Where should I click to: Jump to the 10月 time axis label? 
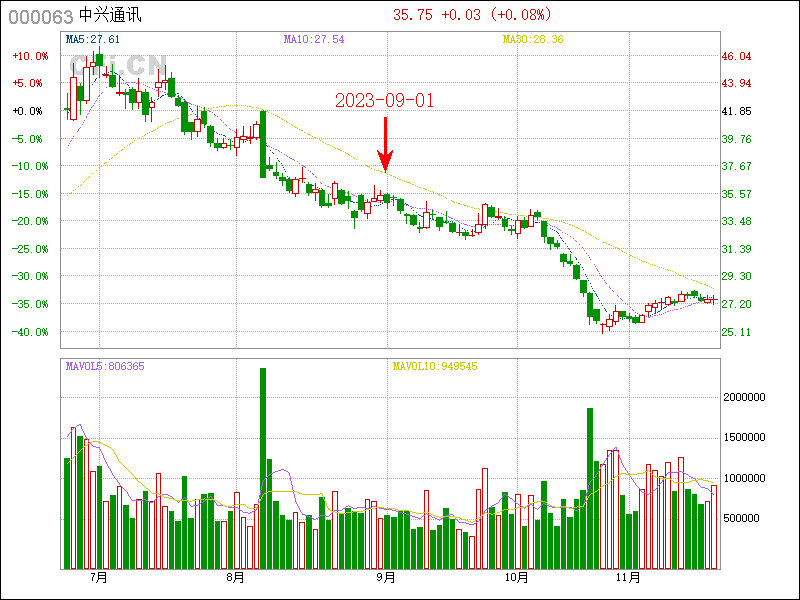[516, 578]
